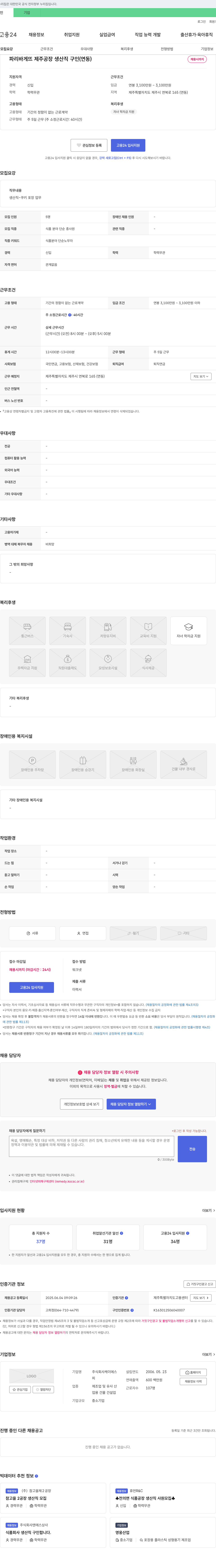Click the 기타 selection-method tile
The width and height of the screenshot is (216, 1568).
point(184,933)
